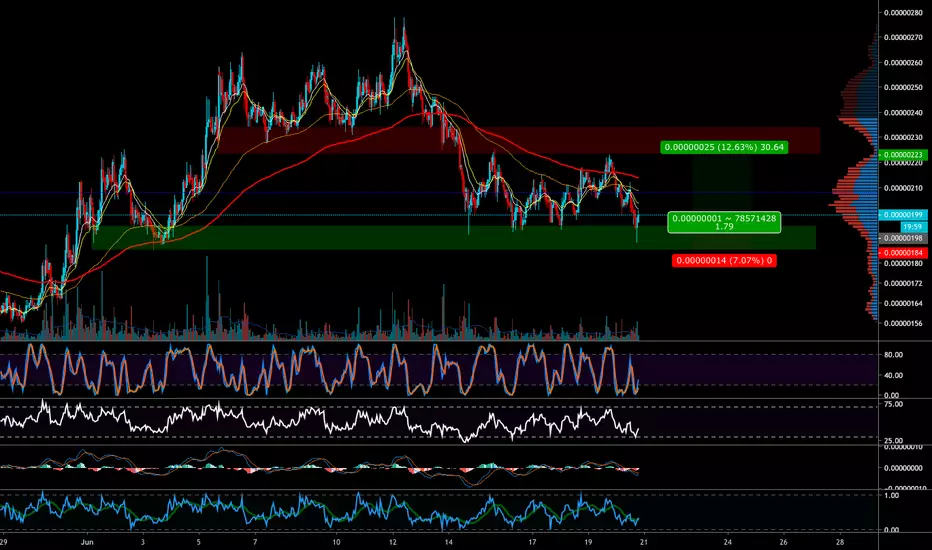Click the cyan 0.00000199 current price tag
The width and height of the screenshot is (932, 550).
(x=902, y=215)
